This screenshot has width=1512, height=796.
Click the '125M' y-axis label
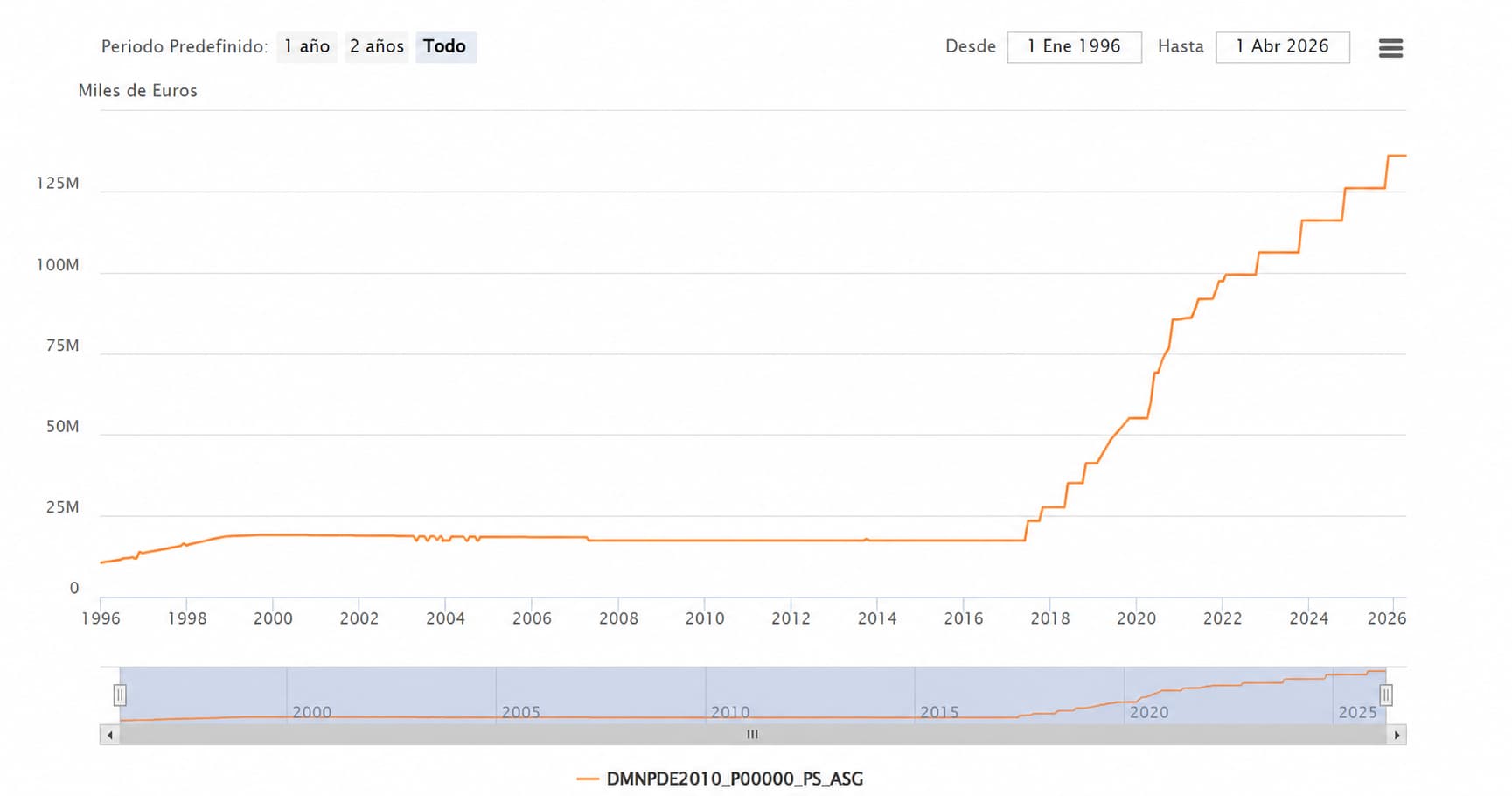[58, 183]
